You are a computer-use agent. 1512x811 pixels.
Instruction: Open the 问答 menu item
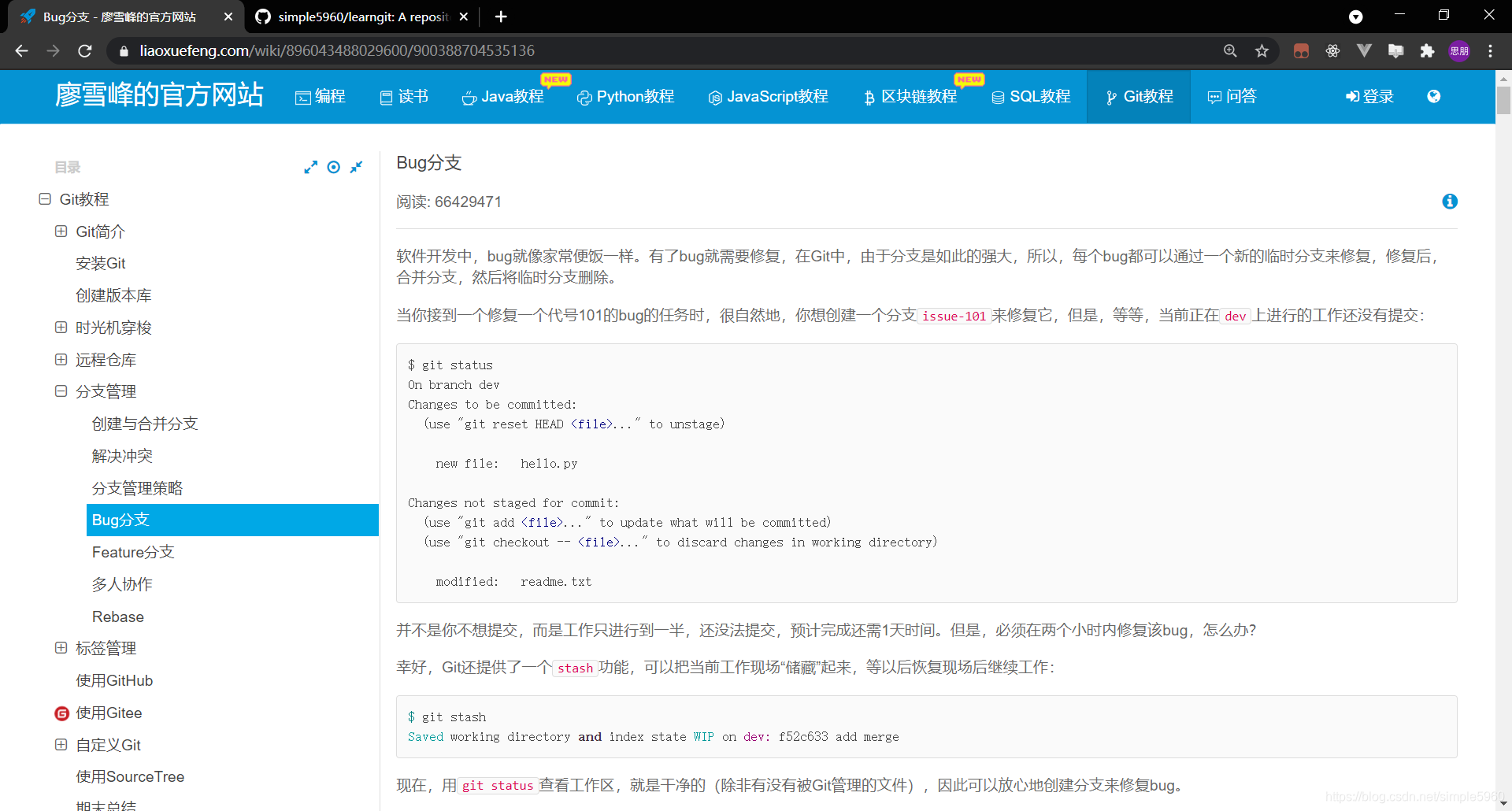click(1232, 96)
